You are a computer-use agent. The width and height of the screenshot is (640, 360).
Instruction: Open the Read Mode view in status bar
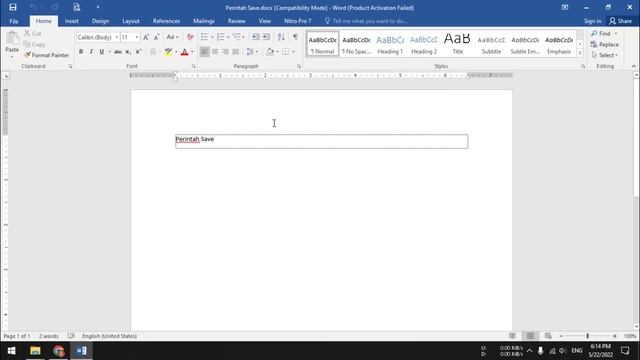(x=512, y=336)
